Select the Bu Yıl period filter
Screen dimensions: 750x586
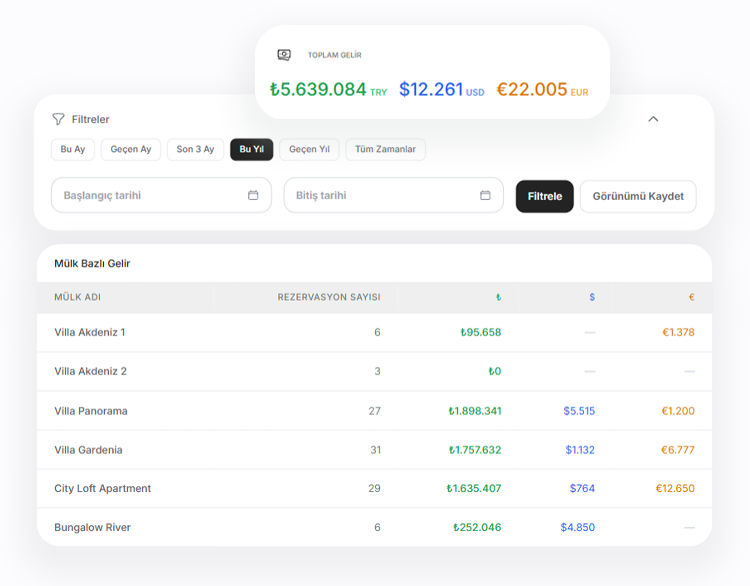coord(252,149)
